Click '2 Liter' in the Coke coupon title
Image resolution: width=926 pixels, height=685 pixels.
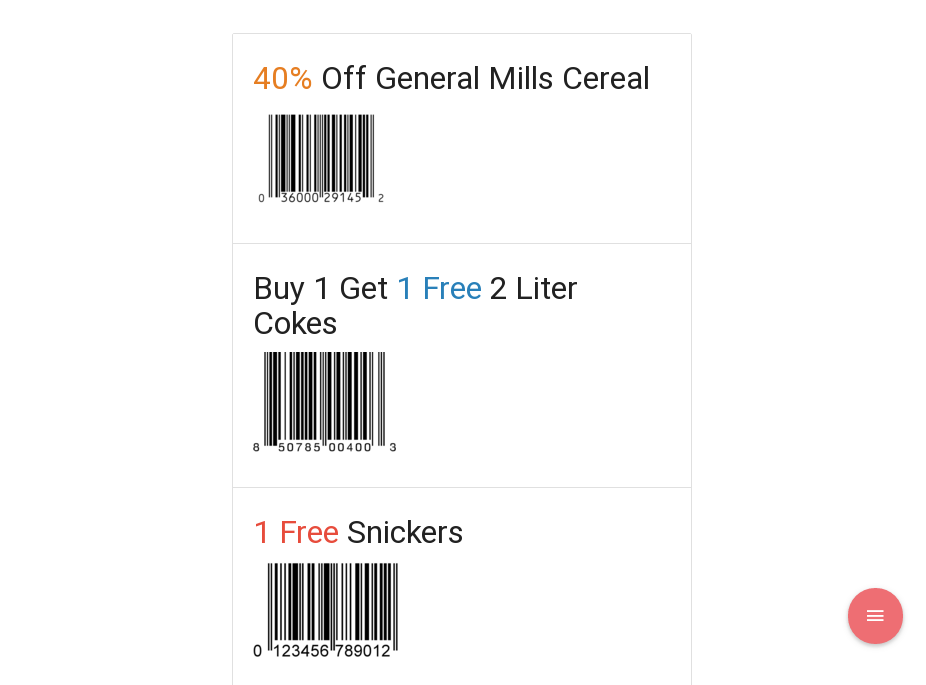click(533, 288)
